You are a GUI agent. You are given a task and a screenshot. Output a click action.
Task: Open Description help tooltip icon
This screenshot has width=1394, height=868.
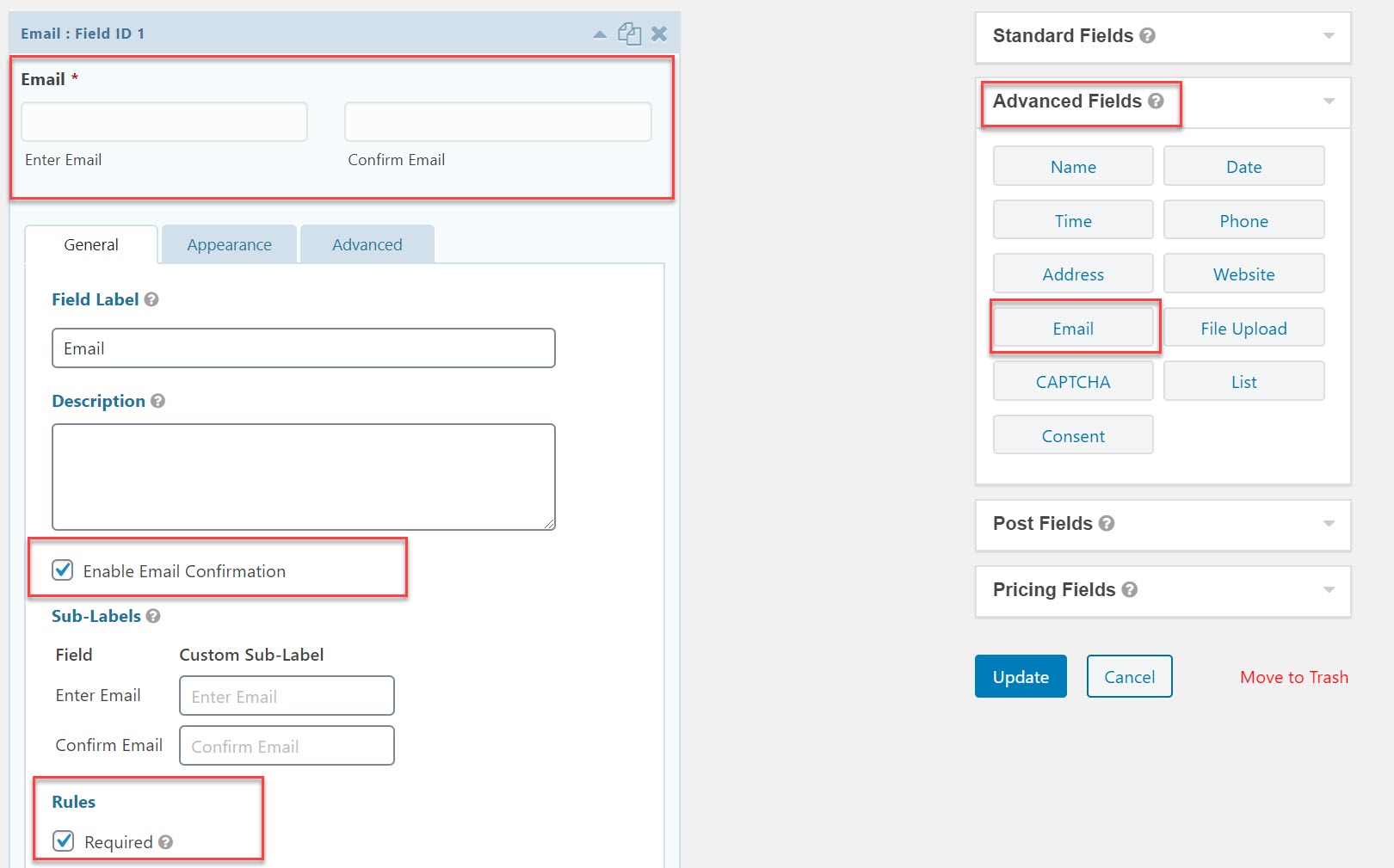(x=157, y=401)
